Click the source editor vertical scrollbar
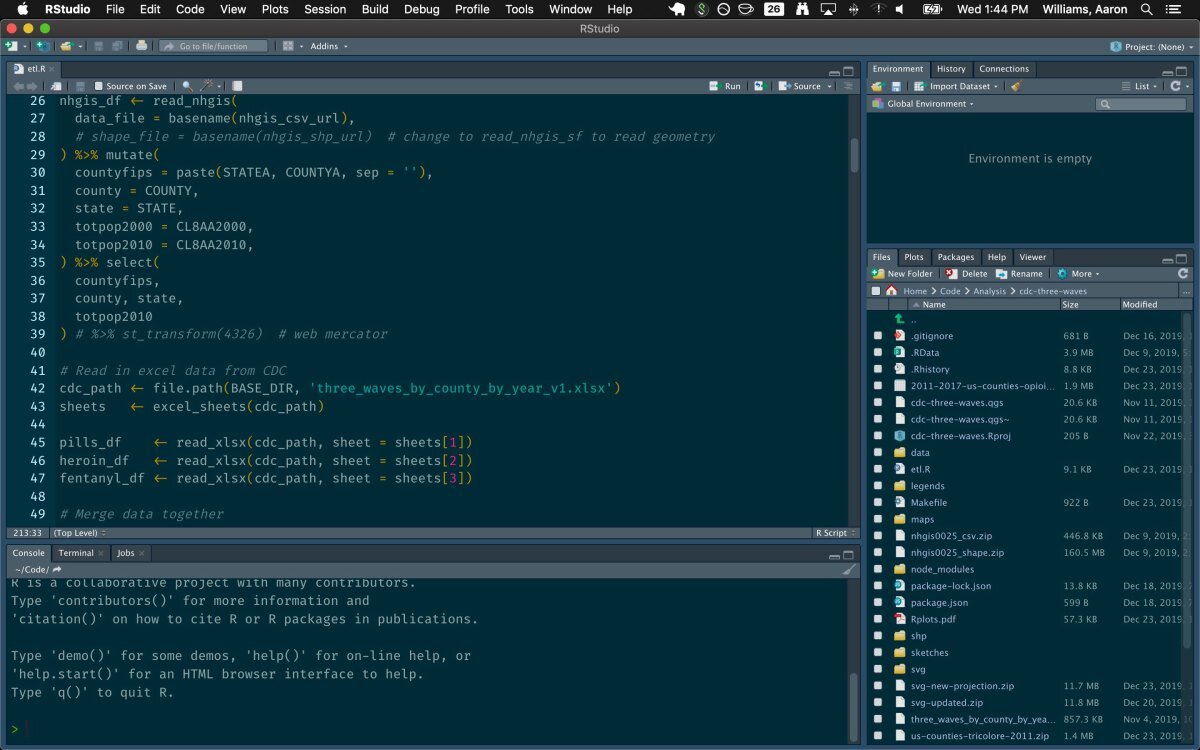 point(854,155)
